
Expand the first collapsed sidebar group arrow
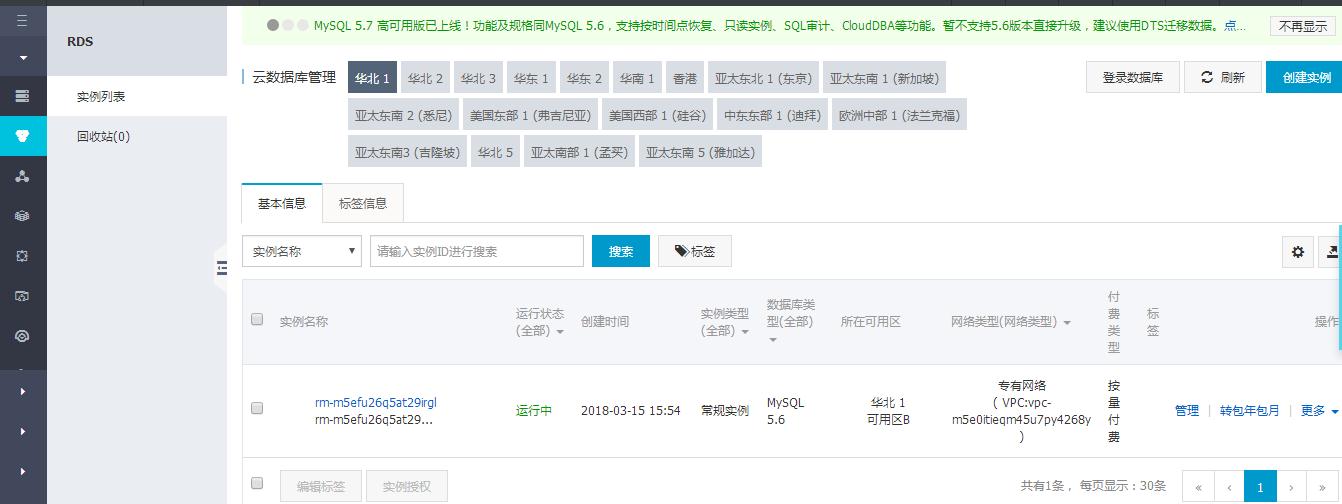[x=23, y=392]
